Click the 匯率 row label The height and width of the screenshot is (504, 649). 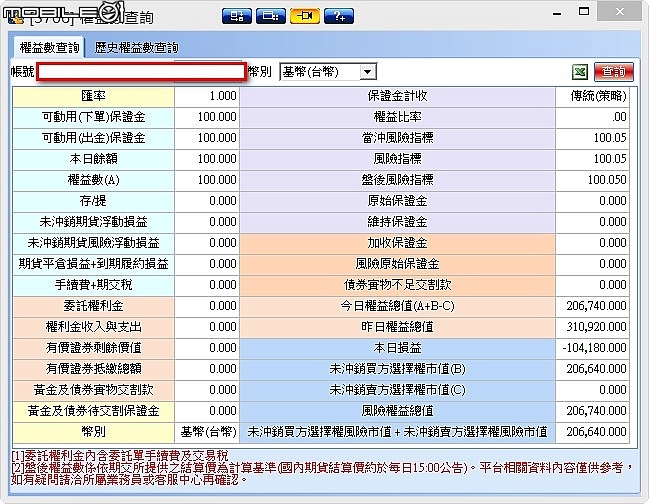coord(94,96)
